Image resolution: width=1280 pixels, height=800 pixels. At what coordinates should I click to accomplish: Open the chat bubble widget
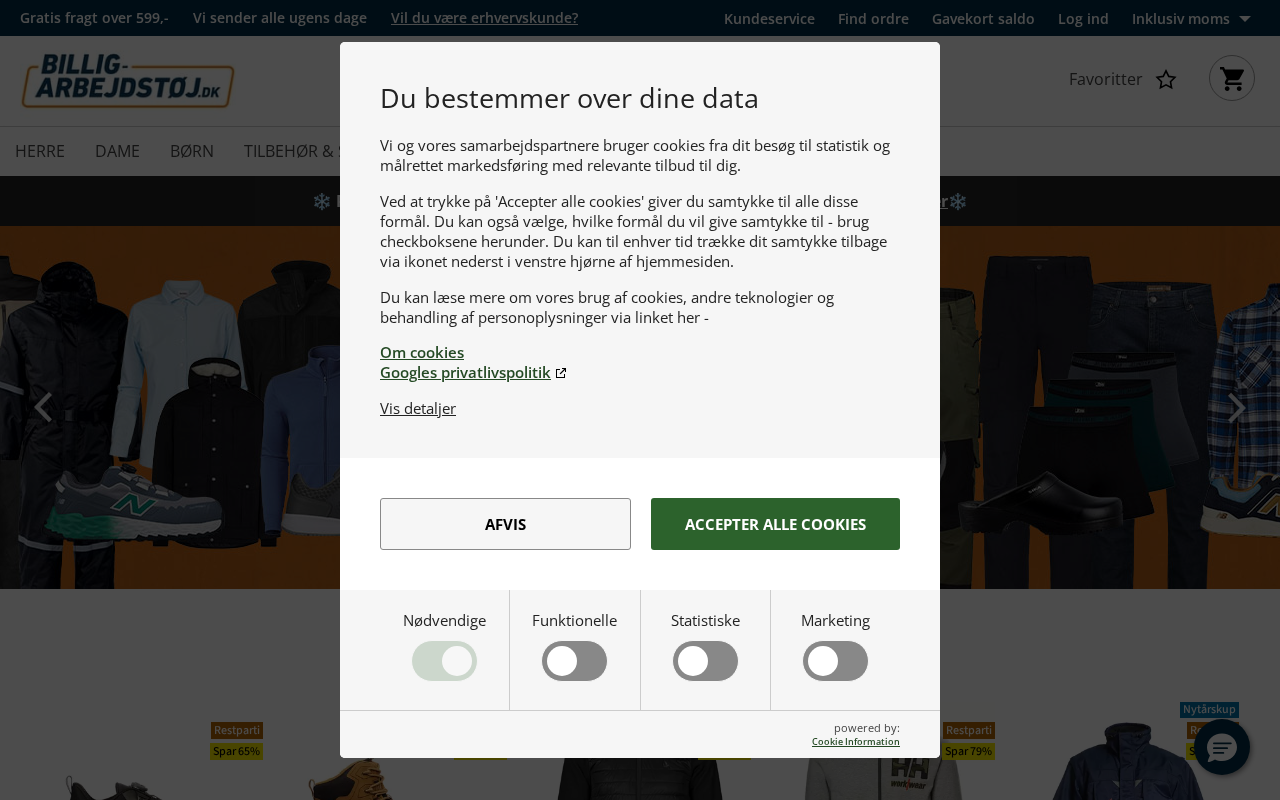coord(1222,747)
